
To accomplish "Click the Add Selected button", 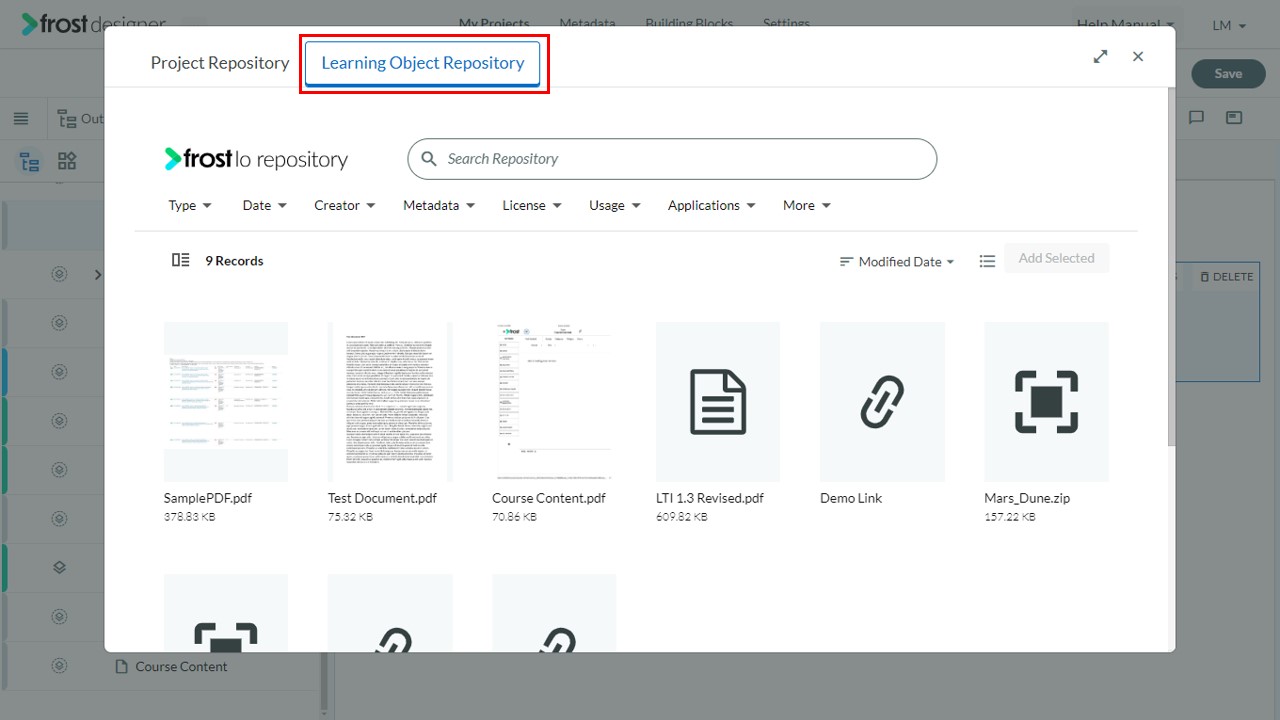I will [x=1056, y=258].
